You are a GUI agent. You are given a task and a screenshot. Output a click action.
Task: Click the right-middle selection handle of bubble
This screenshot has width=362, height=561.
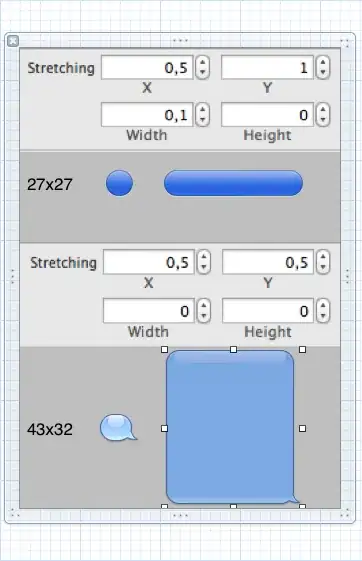coord(302,428)
